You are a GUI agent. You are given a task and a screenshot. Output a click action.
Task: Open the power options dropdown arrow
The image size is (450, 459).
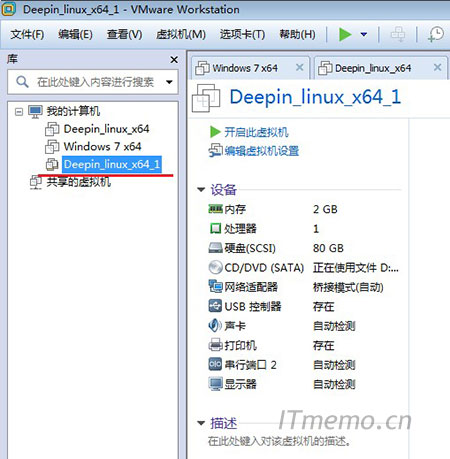click(364, 34)
